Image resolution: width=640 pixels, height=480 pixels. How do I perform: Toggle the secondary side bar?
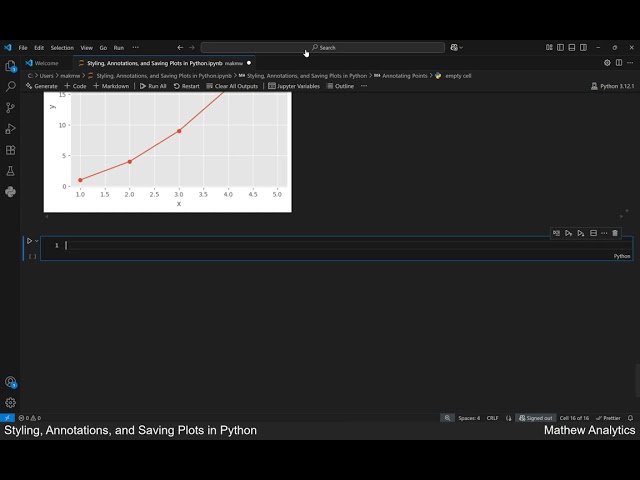[583, 48]
